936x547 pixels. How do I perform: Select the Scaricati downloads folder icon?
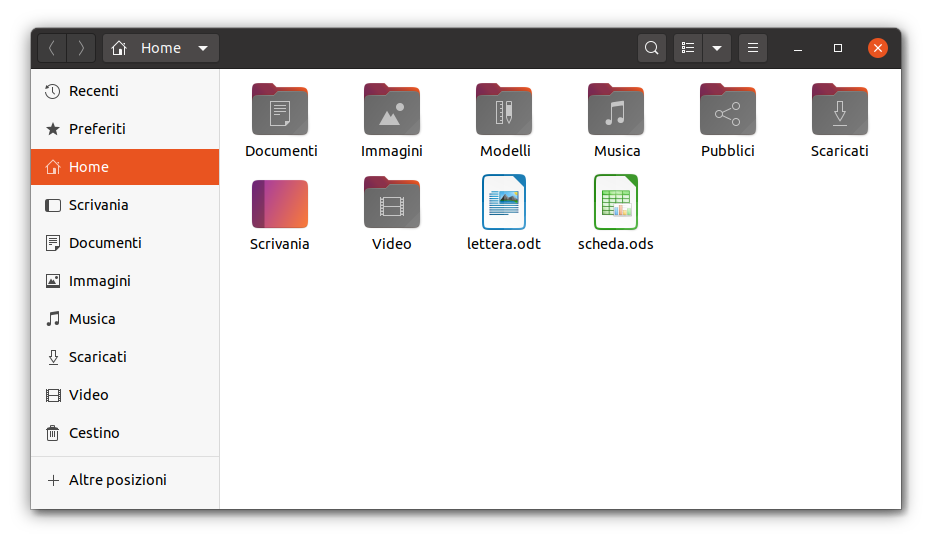pos(840,111)
